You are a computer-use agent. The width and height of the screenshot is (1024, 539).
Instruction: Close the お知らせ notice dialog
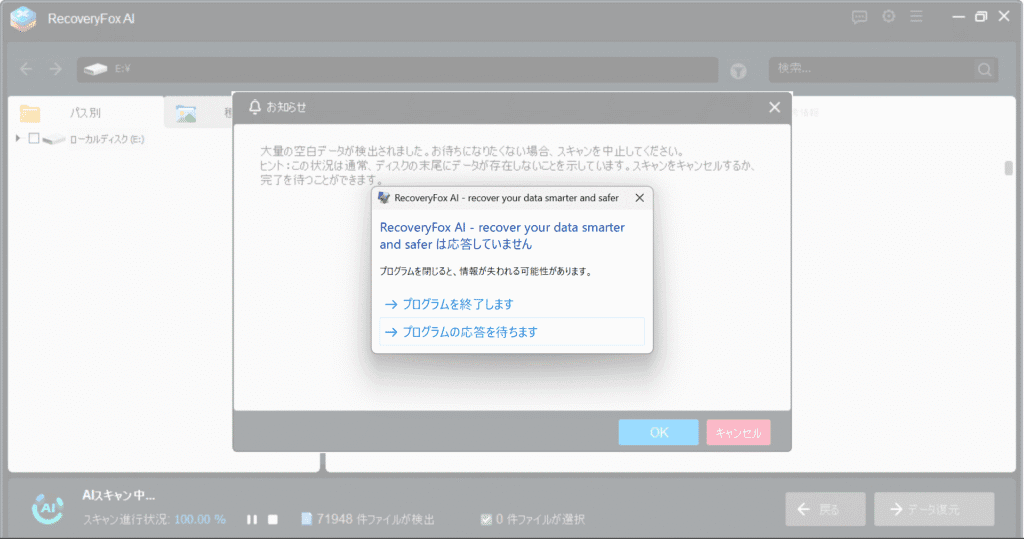tap(775, 107)
